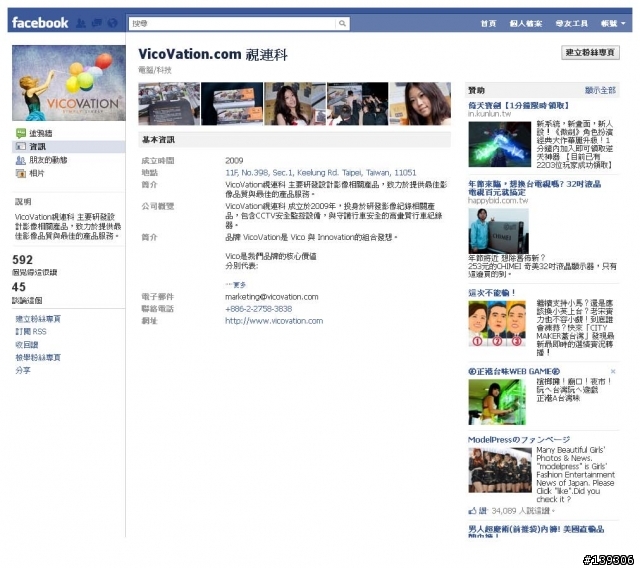Focus the top search input field

pyautogui.click(x=233, y=24)
